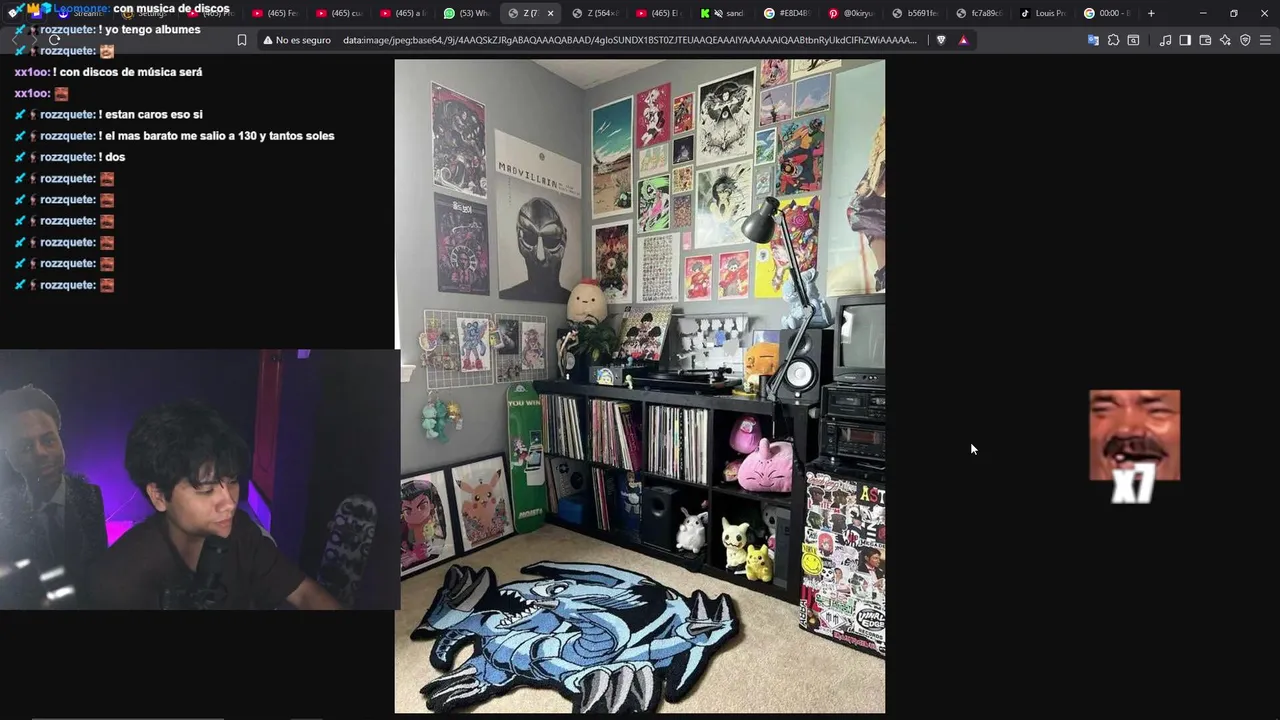1280x720 pixels.
Task: Switch to the 'Z (564×8' tab
Action: pos(595,13)
